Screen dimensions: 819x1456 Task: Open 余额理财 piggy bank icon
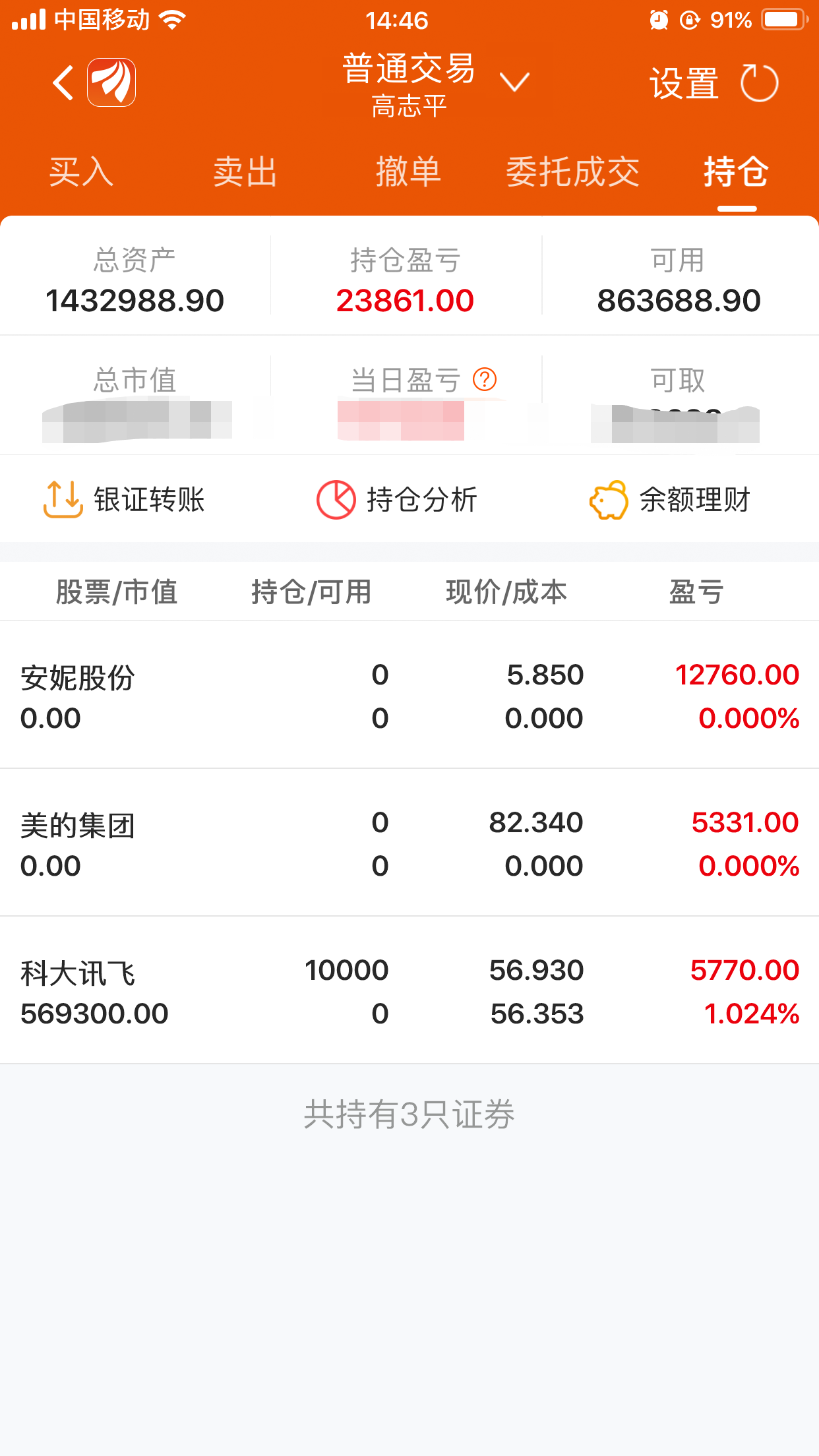point(609,499)
